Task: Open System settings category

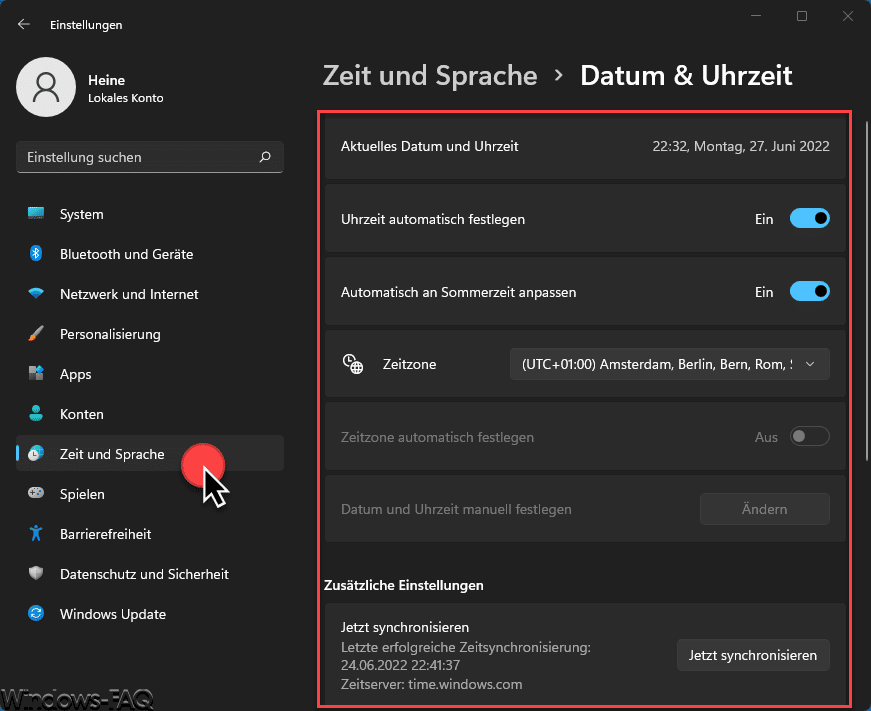Action: pos(150,214)
